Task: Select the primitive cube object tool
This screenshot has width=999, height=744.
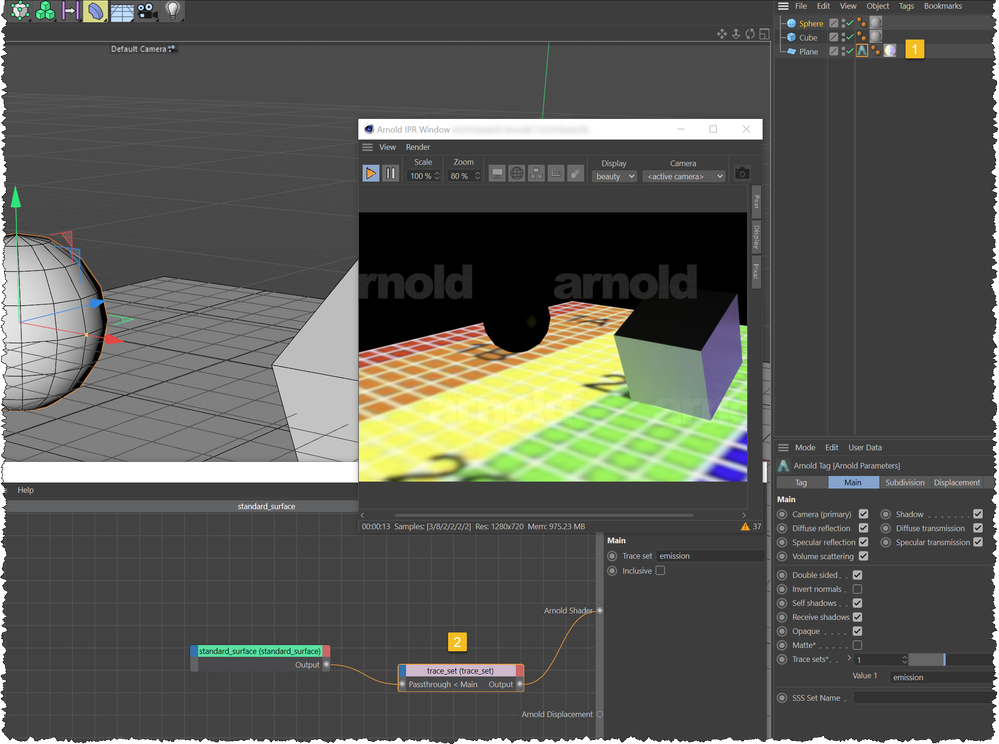Action: click(x=20, y=10)
